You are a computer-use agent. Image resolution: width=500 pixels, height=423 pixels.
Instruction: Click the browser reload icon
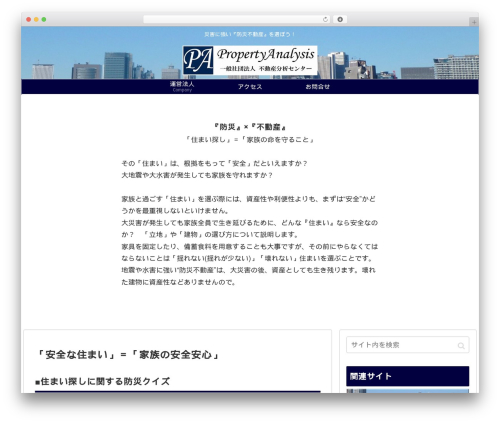pyautogui.click(x=325, y=19)
